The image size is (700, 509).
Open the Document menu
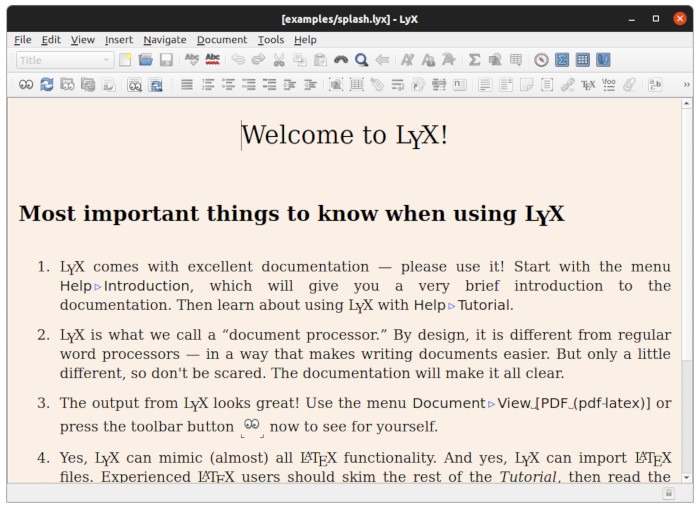click(x=222, y=40)
